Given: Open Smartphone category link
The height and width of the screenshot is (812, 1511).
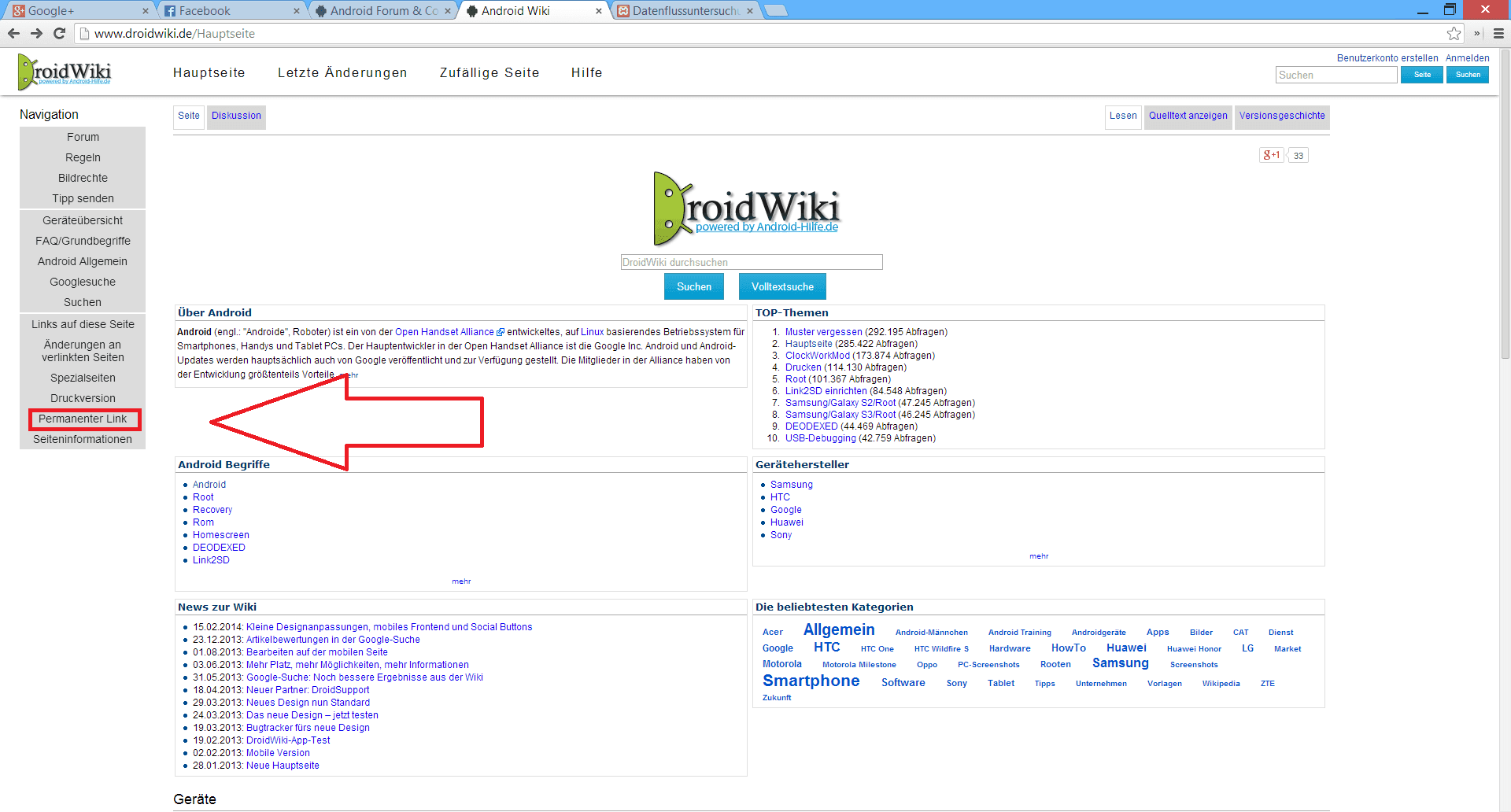Looking at the screenshot, I should point(811,681).
